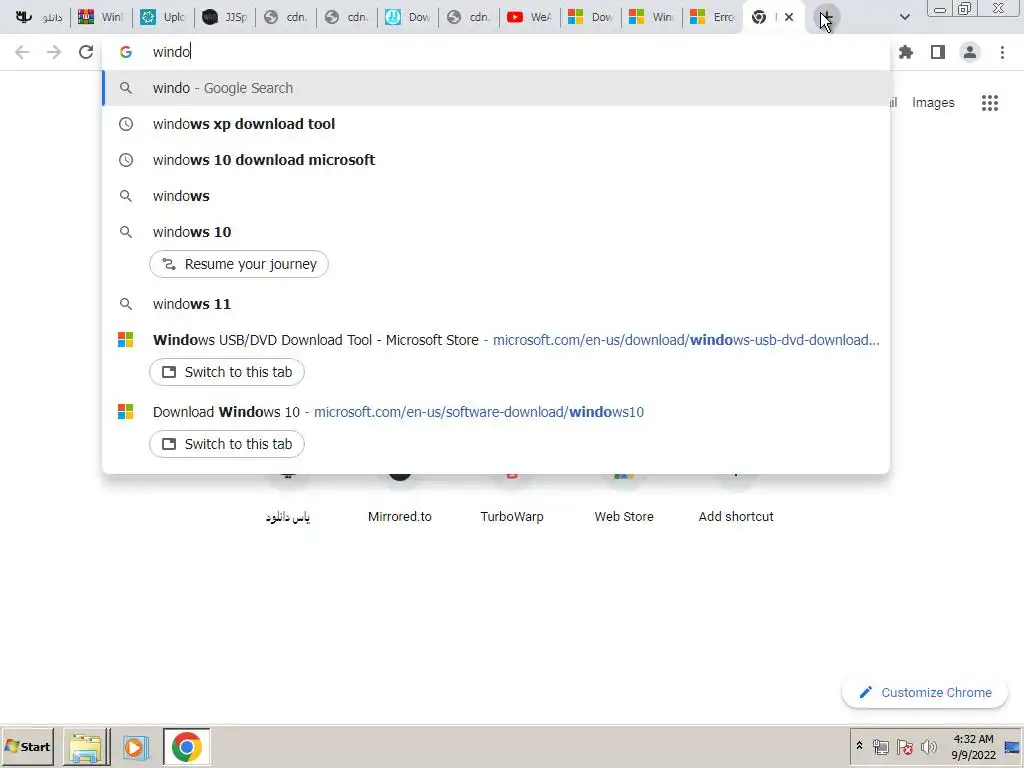Screen dimensions: 1024x768
Task: Click Customize Chrome button
Action: click(925, 692)
